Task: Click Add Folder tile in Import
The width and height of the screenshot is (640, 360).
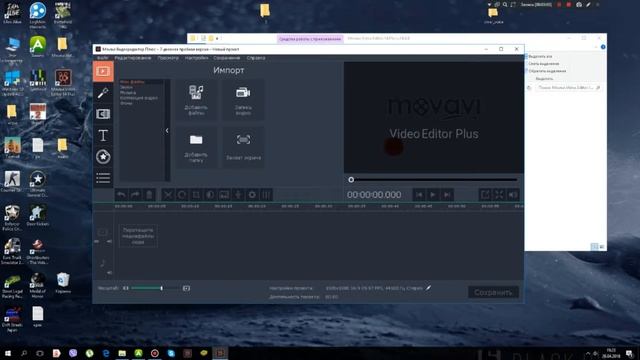Action: click(x=196, y=147)
